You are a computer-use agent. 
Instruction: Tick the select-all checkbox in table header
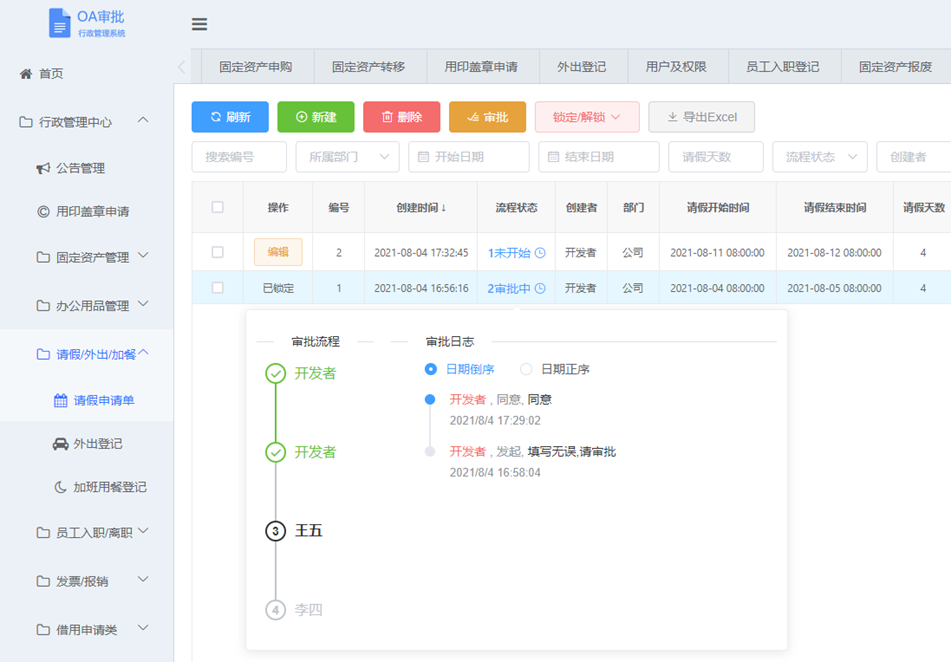(x=218, y=208)
